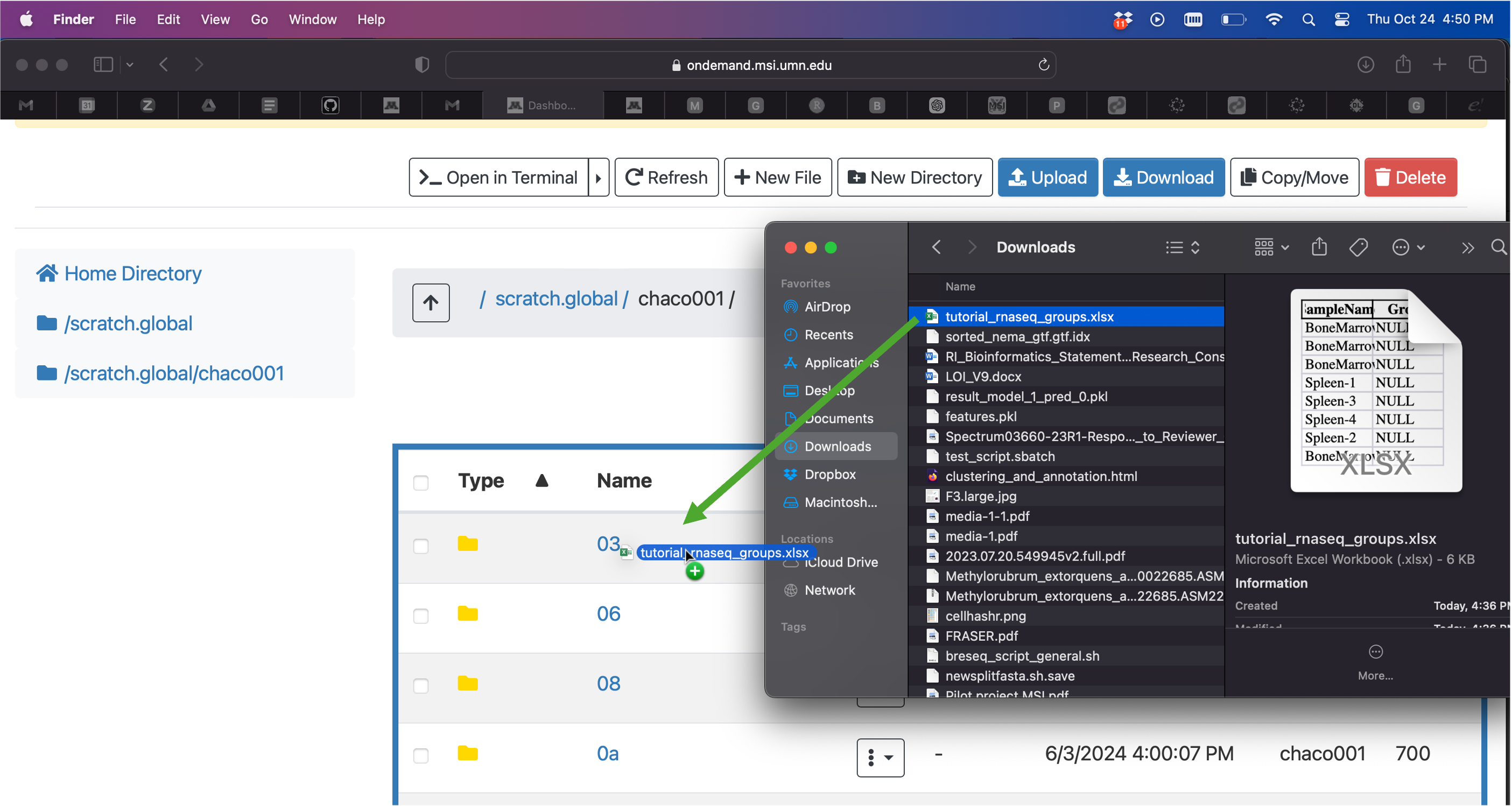Image resolution: width=1512 pixels, height=806 pixels.
Task: Click the Safari share icon
Action: pos(1403,63)
